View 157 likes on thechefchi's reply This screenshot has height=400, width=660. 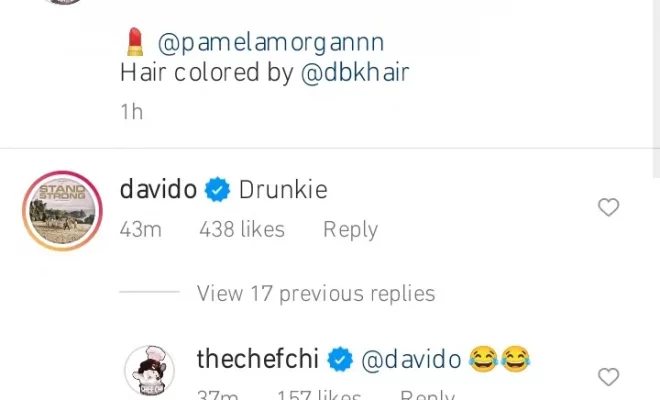pyautogui.click(x=319, y=395)
